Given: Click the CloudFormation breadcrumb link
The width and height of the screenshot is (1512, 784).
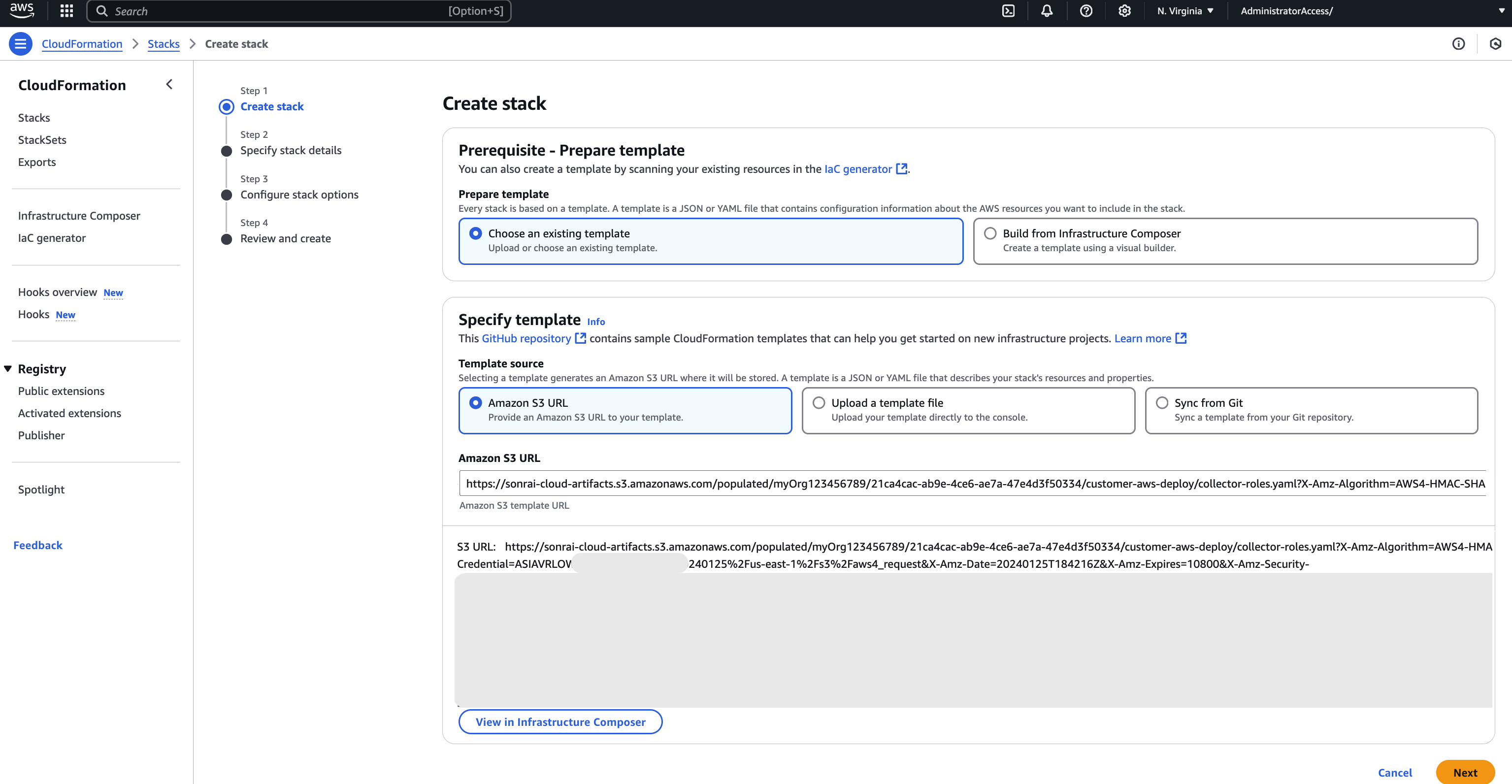Looking at the screenshot, I should [x=82, y=44].
